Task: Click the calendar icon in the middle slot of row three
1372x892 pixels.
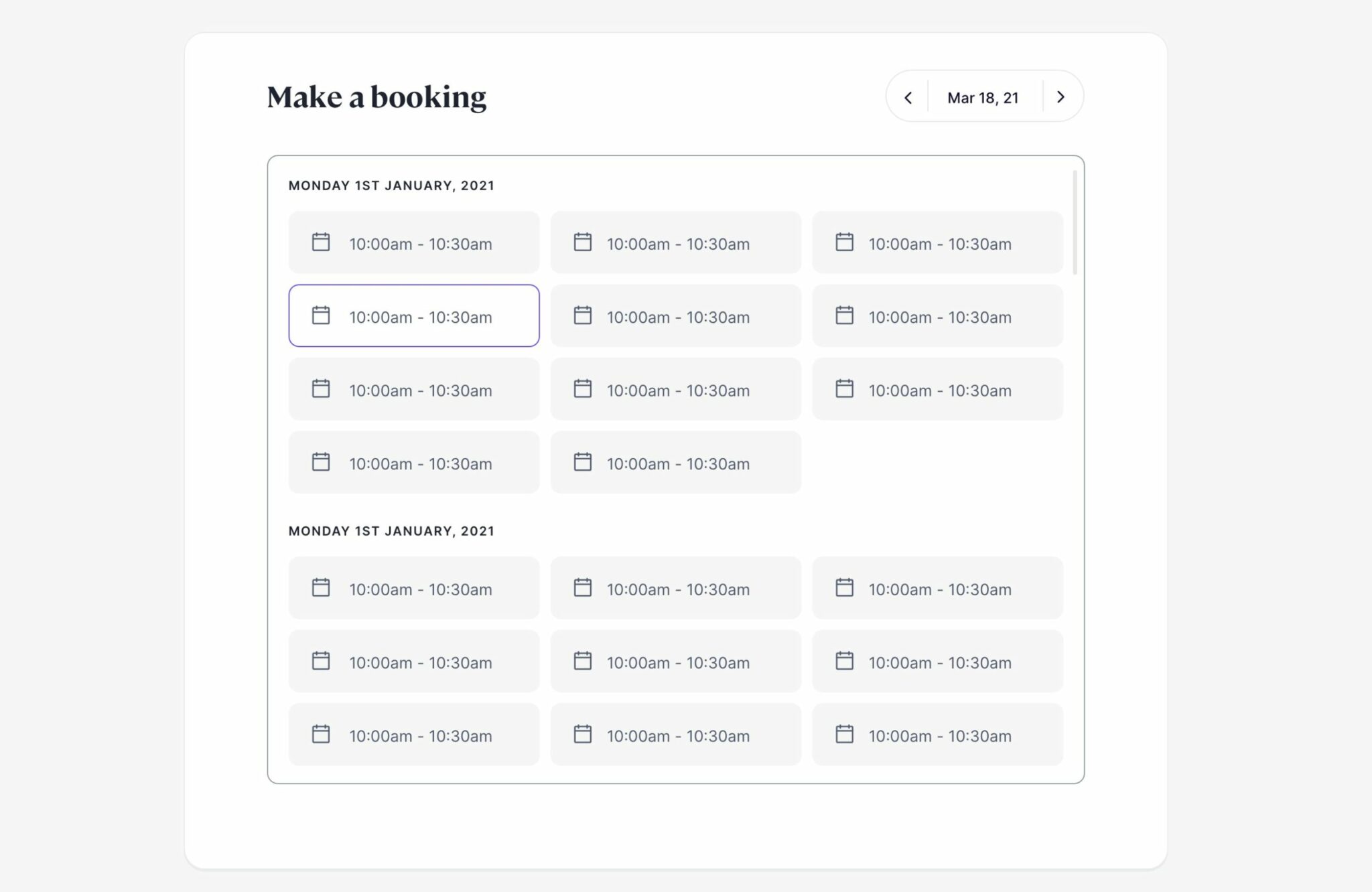Action: (x=582, y=388)
